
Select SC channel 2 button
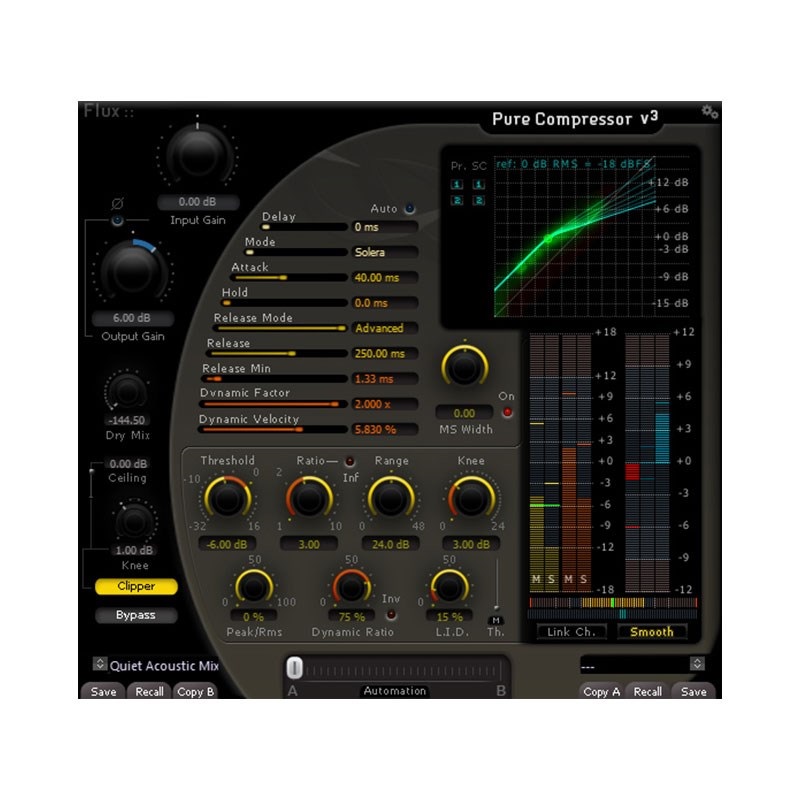point(479,201)
